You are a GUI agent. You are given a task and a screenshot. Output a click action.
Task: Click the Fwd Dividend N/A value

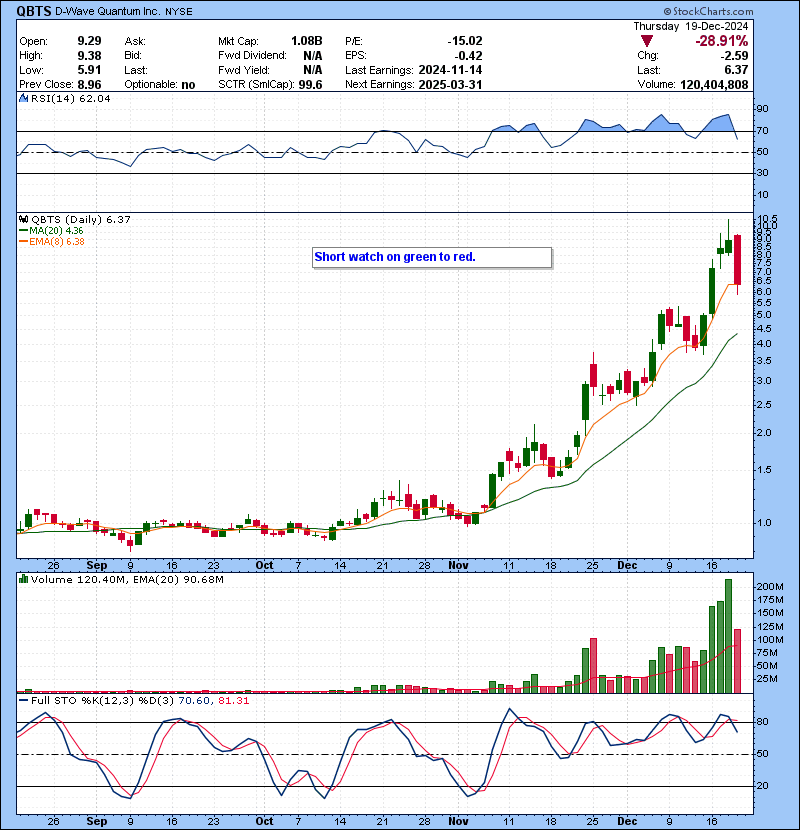pos(313,56)
